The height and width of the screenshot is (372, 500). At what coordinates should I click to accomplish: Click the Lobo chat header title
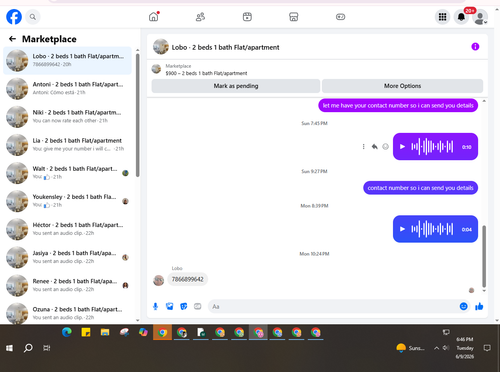tap(225, 47)
